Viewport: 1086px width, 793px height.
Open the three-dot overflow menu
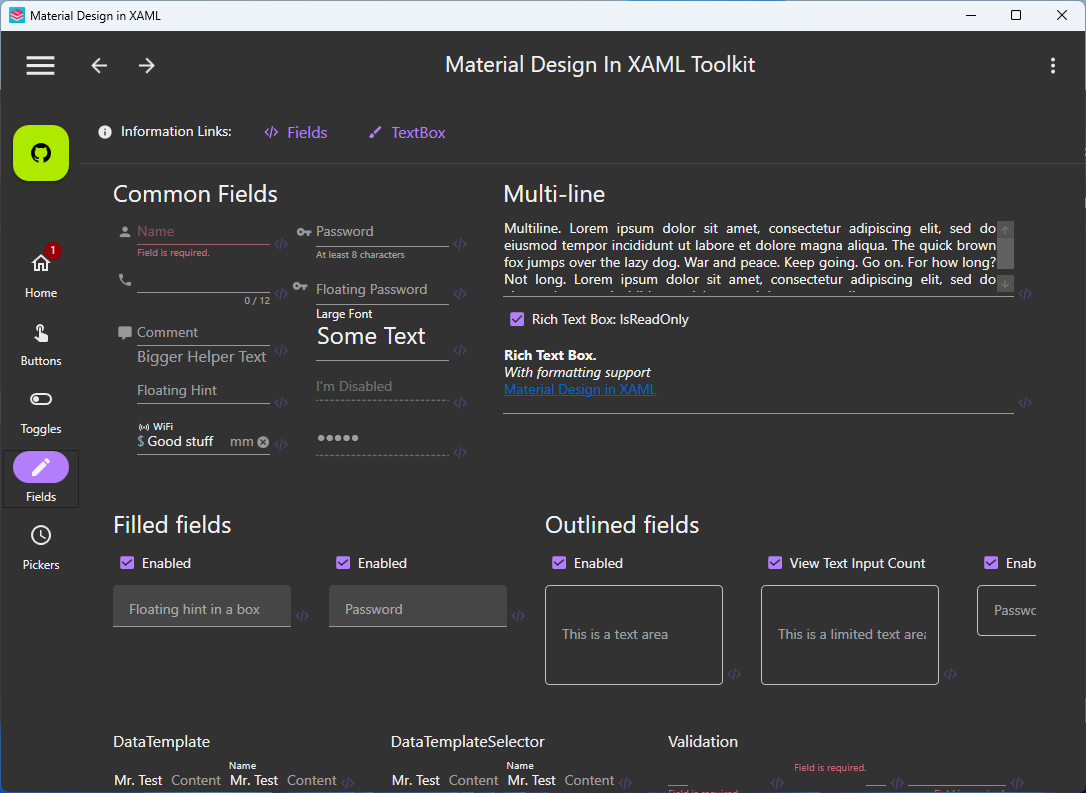tap(1053, 65)
